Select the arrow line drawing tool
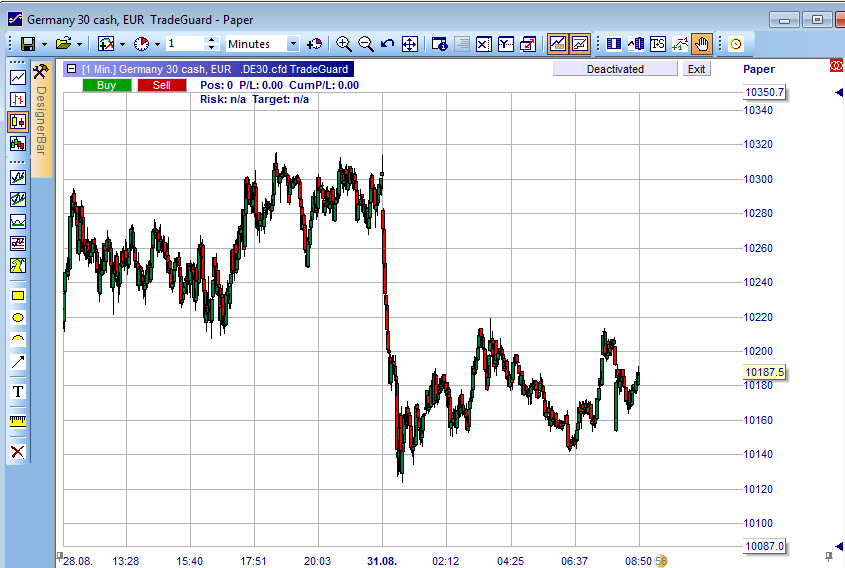The height and width of the screenshot is (568, 845). click(x=18, y=362)
